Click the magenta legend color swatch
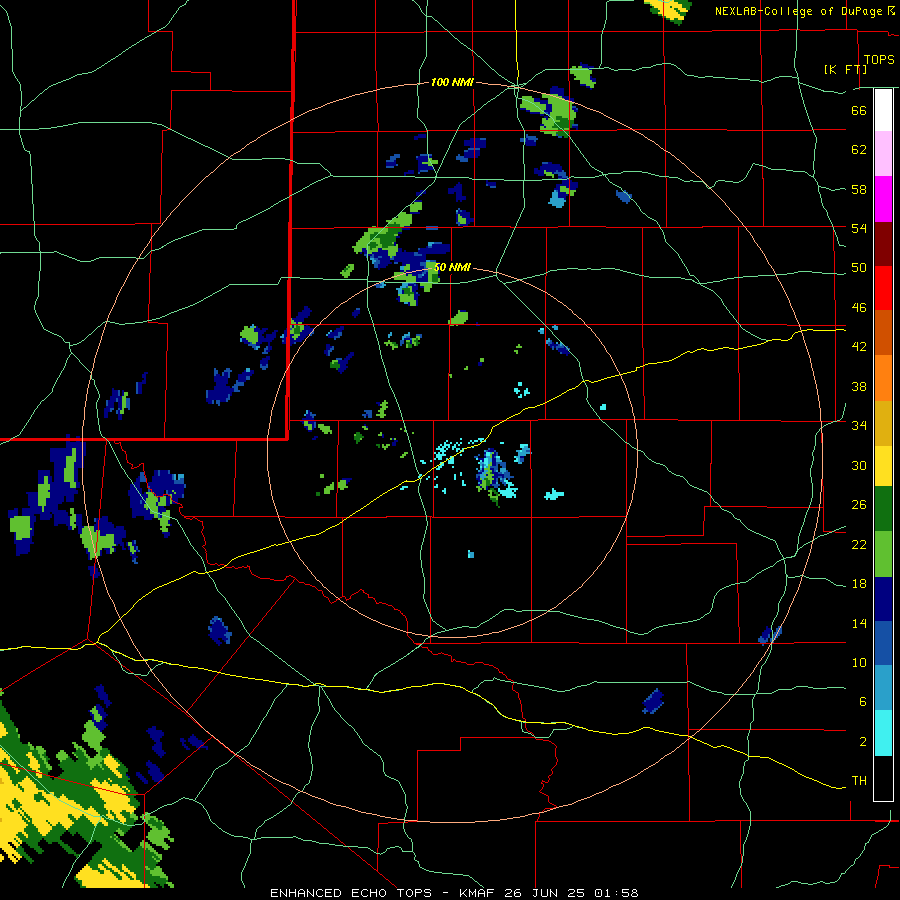900x900 pixels. 883,199
